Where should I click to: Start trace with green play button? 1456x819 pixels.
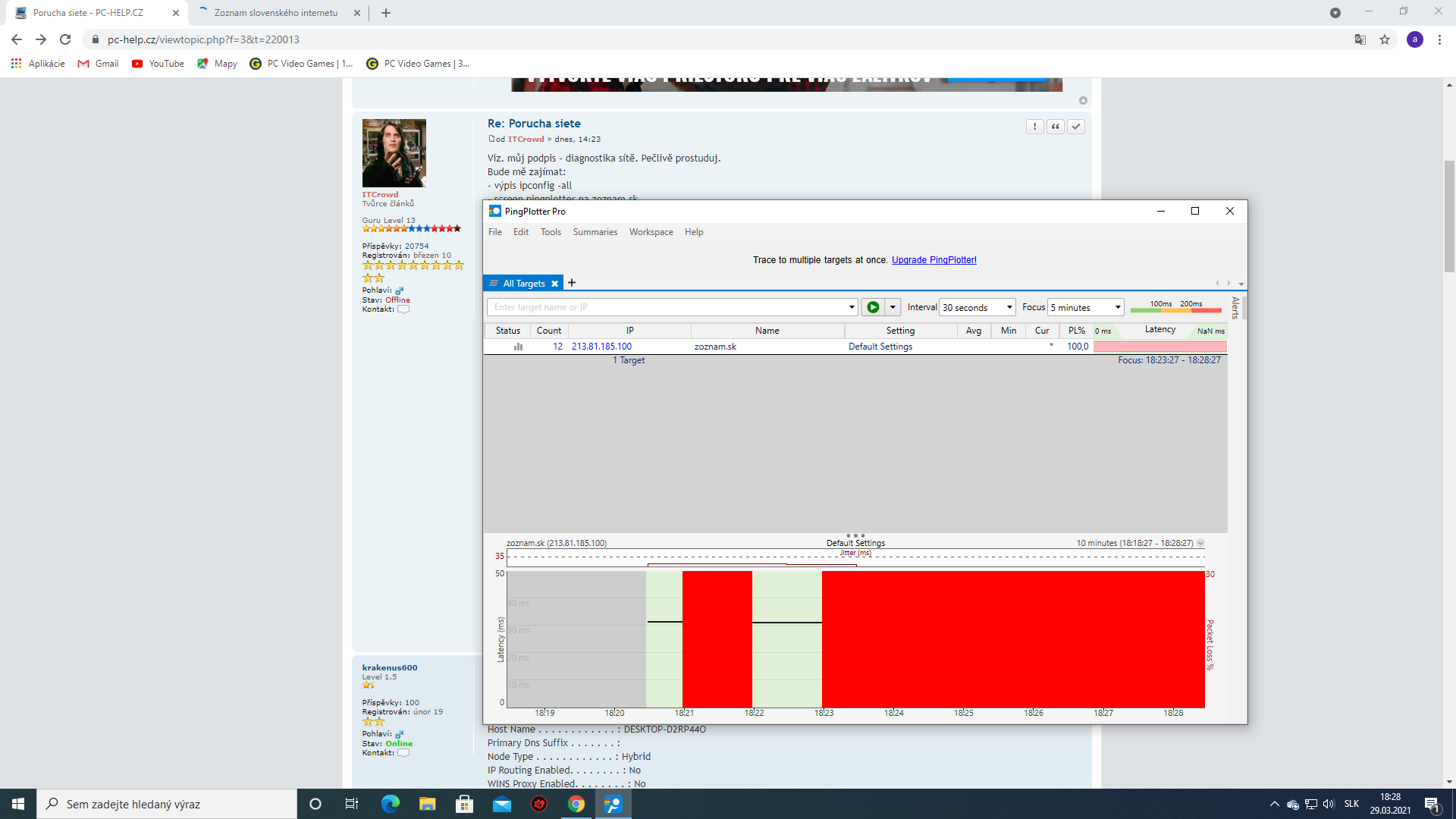[873, 307]
